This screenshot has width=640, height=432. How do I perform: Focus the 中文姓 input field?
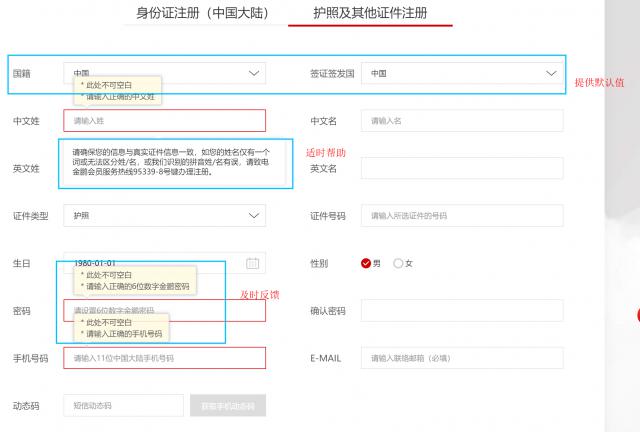[165, 121]
